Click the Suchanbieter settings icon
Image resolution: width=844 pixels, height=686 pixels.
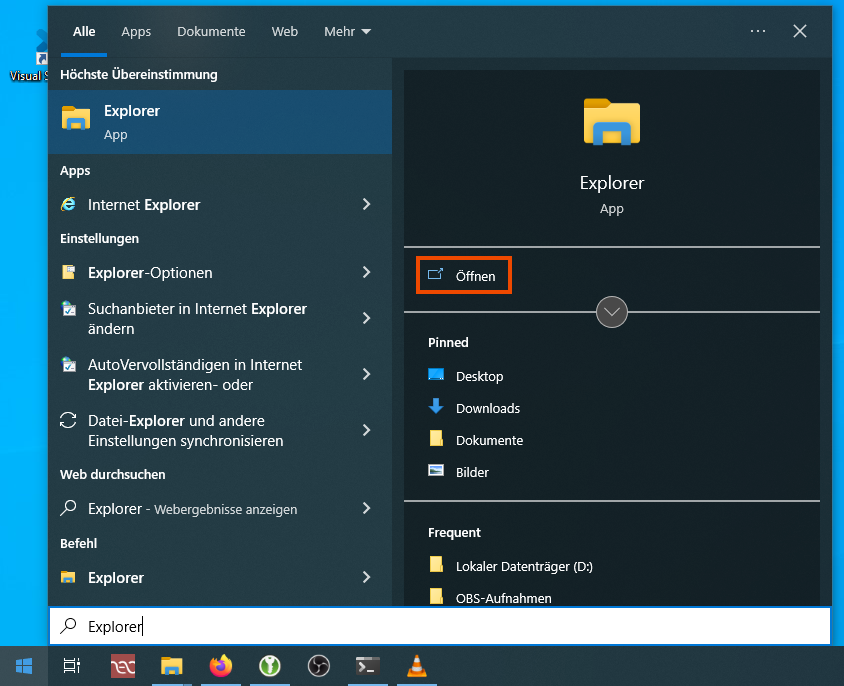[x=68, y=309]
